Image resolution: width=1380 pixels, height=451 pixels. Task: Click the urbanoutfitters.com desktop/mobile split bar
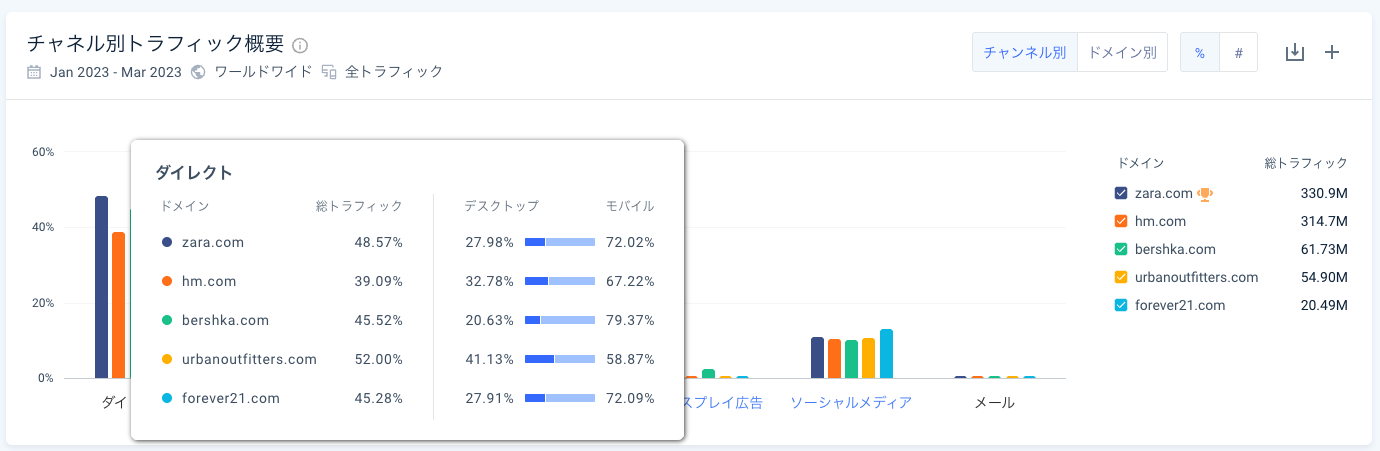[560, 359]
